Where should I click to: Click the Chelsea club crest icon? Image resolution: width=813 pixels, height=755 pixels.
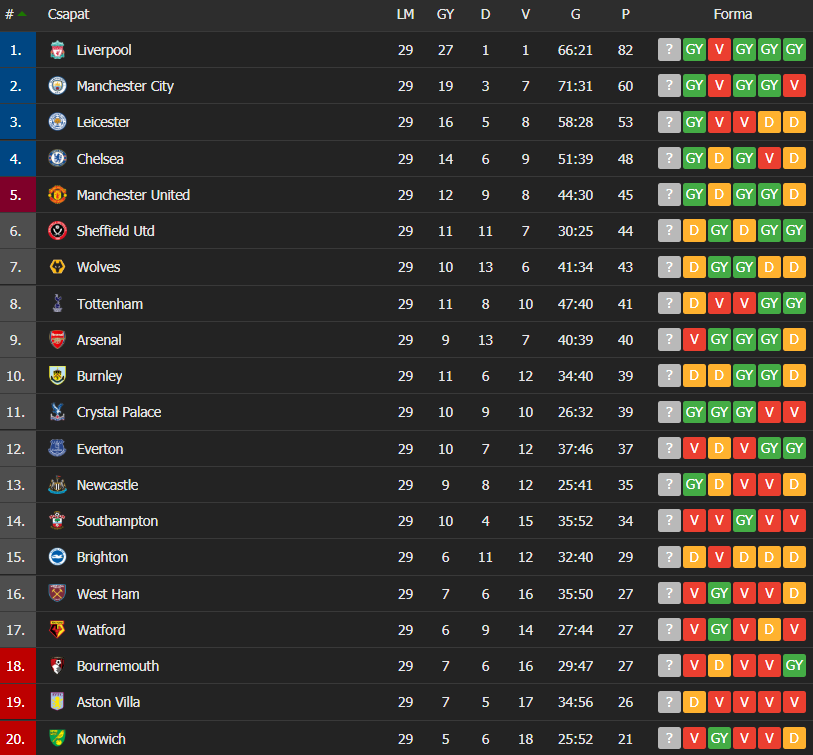[x=58, y=158]
